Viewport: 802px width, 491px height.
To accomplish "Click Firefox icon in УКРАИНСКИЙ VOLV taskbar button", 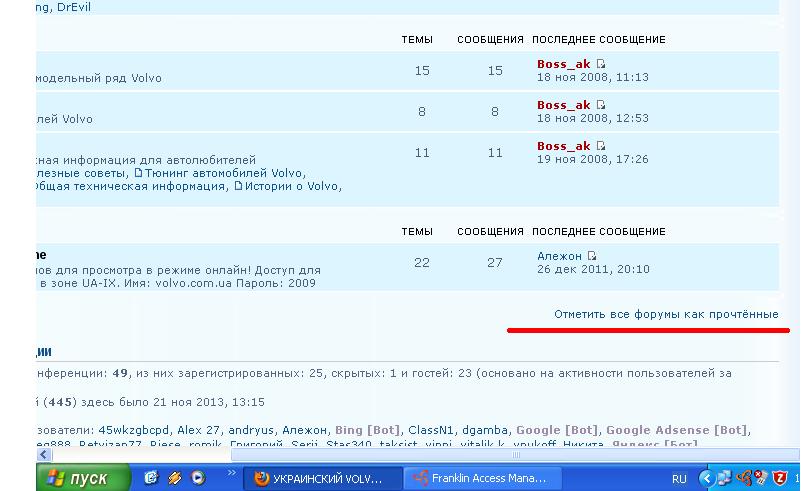I will coord(262,478).
